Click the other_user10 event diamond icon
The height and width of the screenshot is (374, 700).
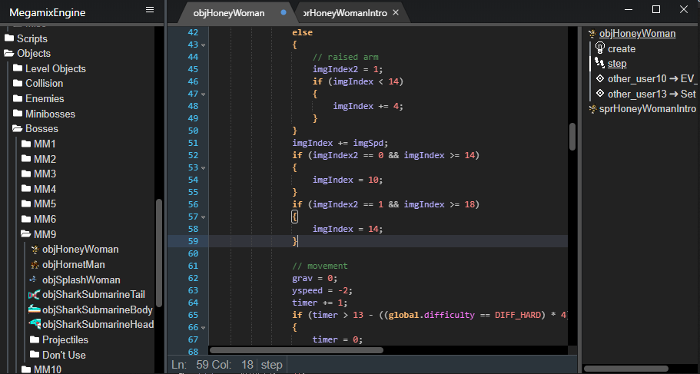600,79
